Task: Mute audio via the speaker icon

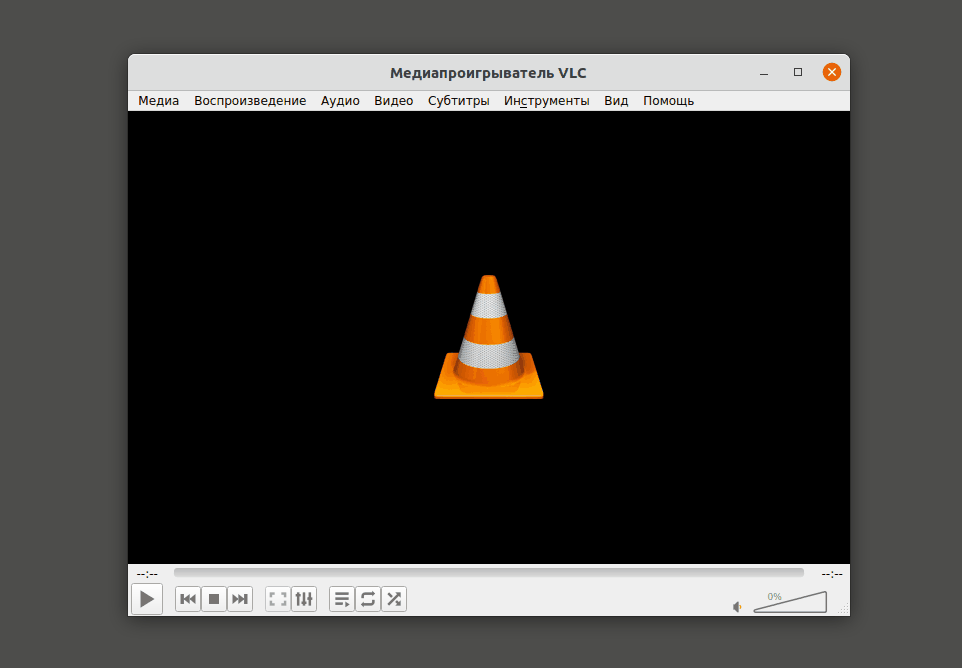Action: coord(737,607)
